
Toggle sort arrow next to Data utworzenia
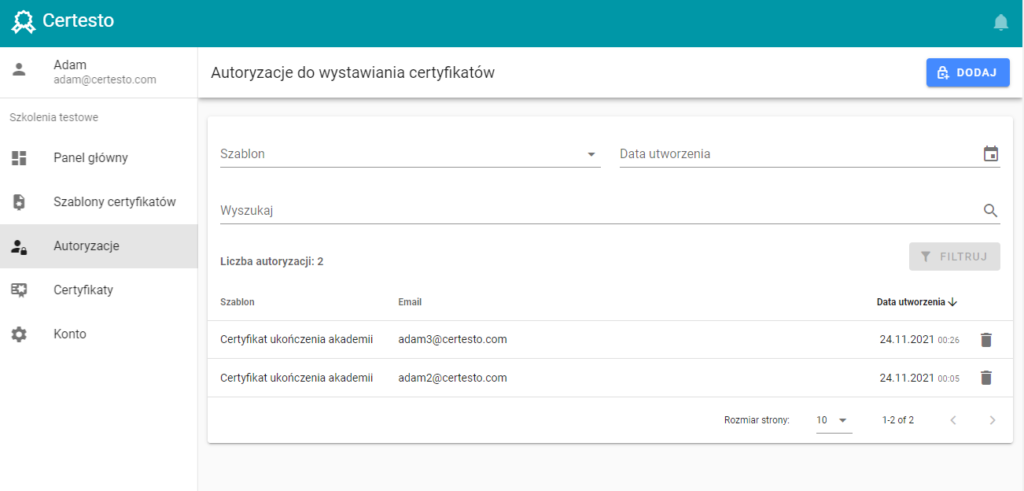tap(952, 302)
